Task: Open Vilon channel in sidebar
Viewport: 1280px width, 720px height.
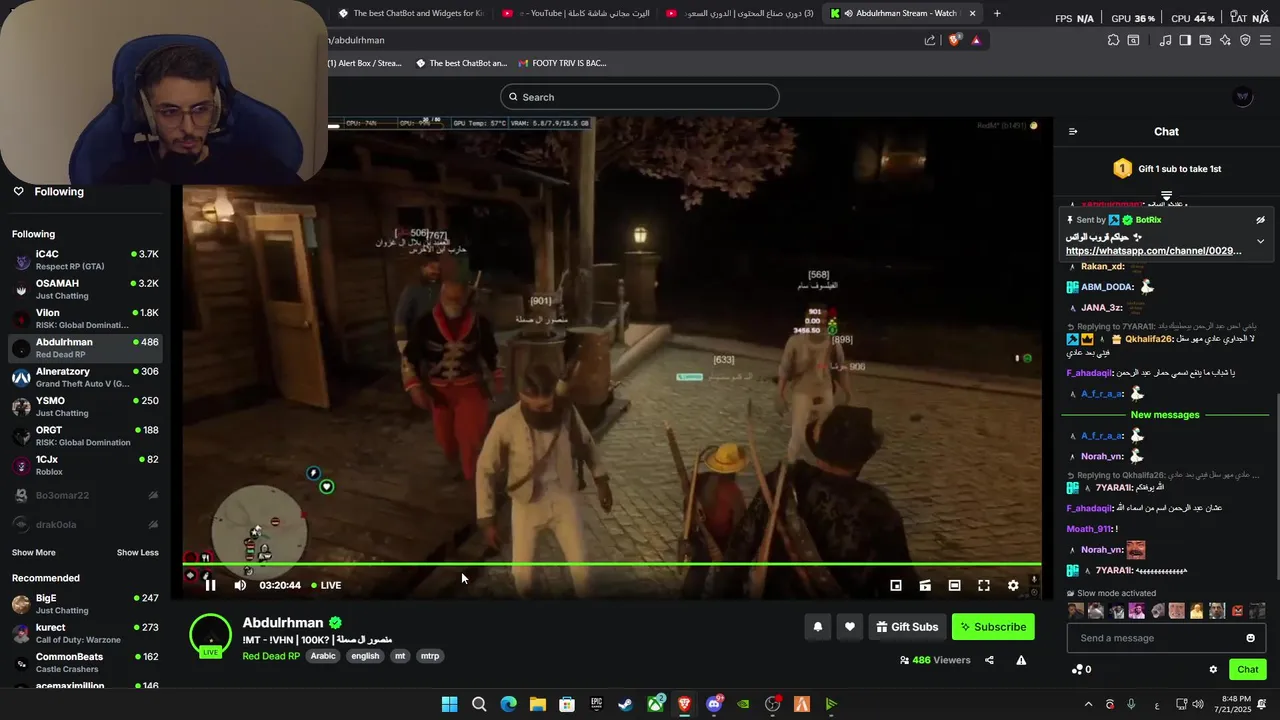Action: [x=85, y=318]
